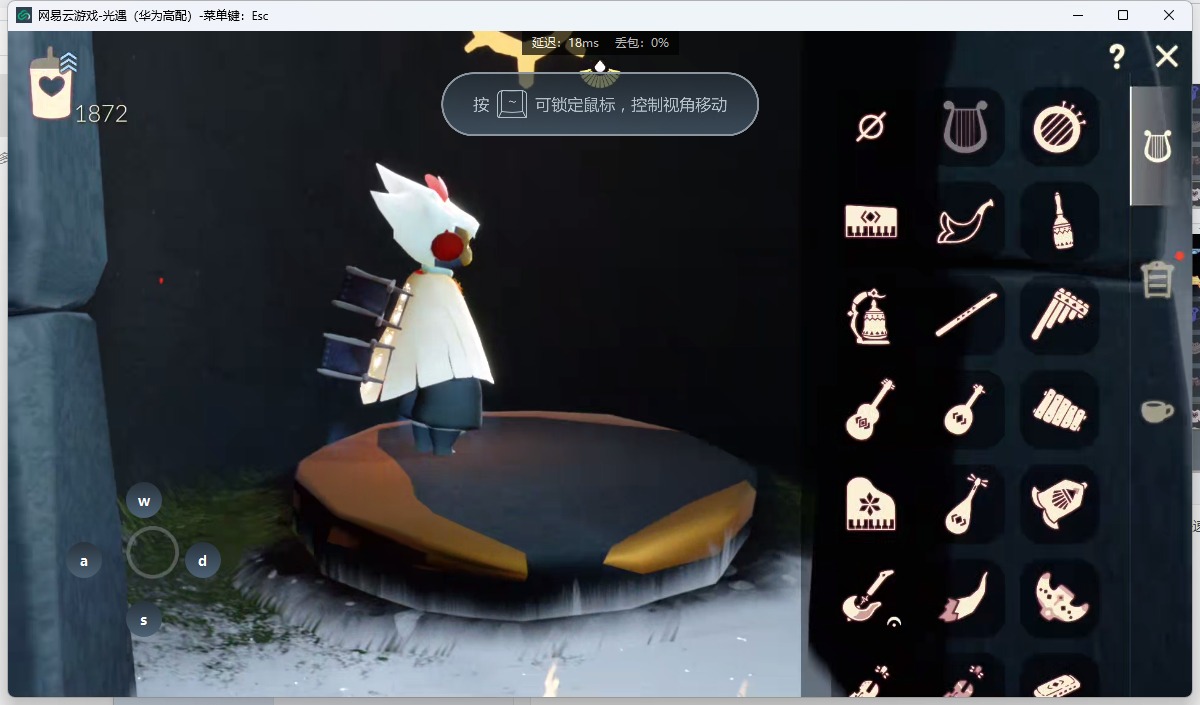
Task: Unequip instrument with the empty slot symbol
Action: coord(871,127)
